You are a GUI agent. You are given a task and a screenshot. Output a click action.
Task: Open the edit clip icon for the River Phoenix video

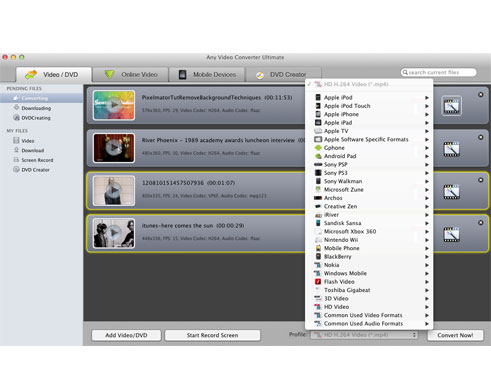tap(451, 149)
